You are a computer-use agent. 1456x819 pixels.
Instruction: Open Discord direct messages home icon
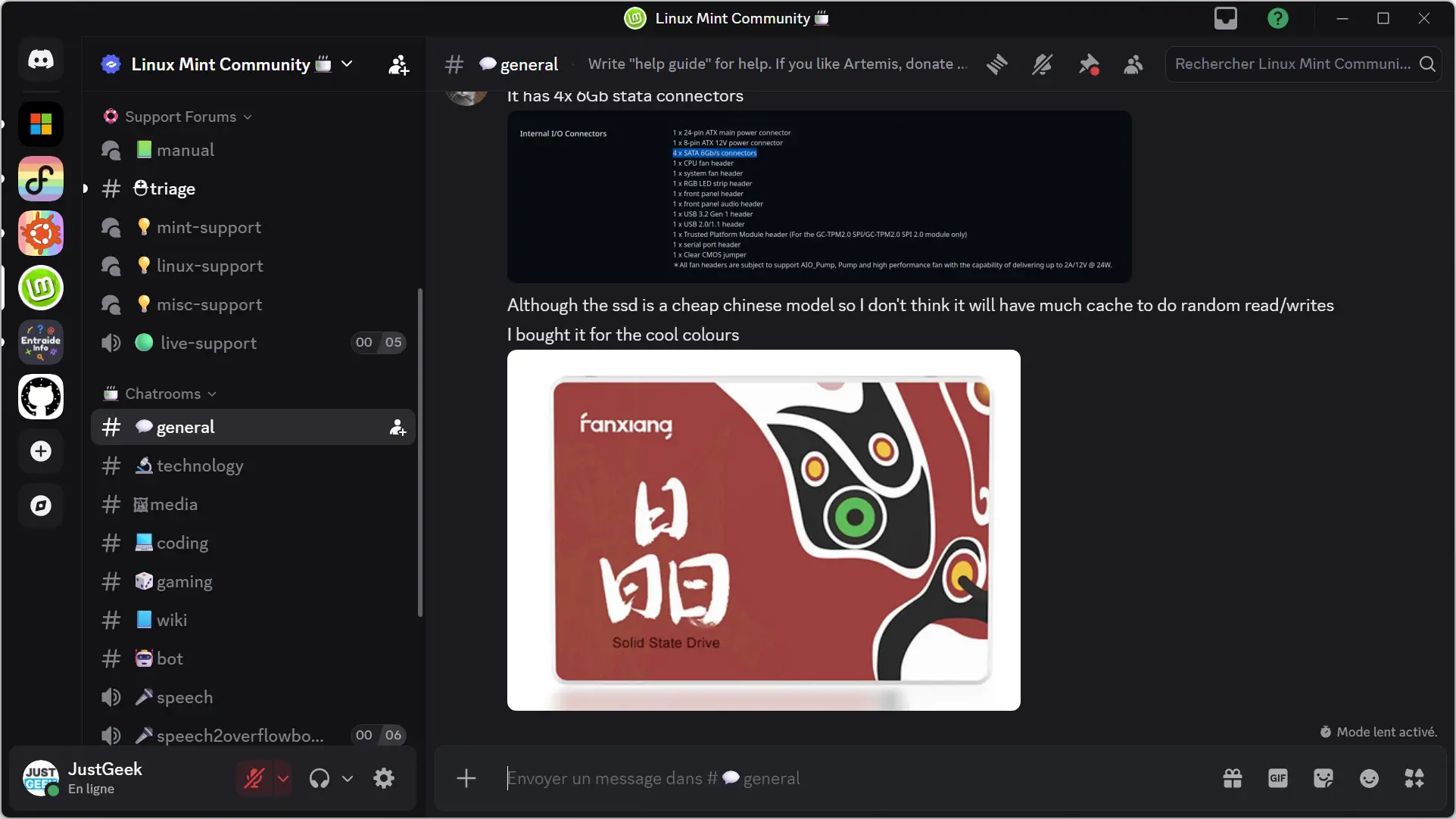coord(41,60)
